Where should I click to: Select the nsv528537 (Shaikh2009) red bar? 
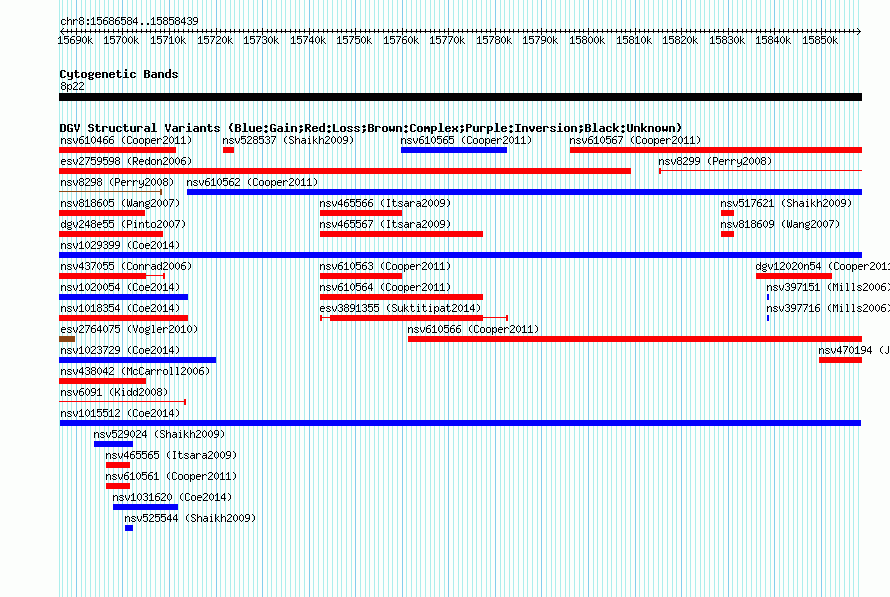tap(228, 150)
